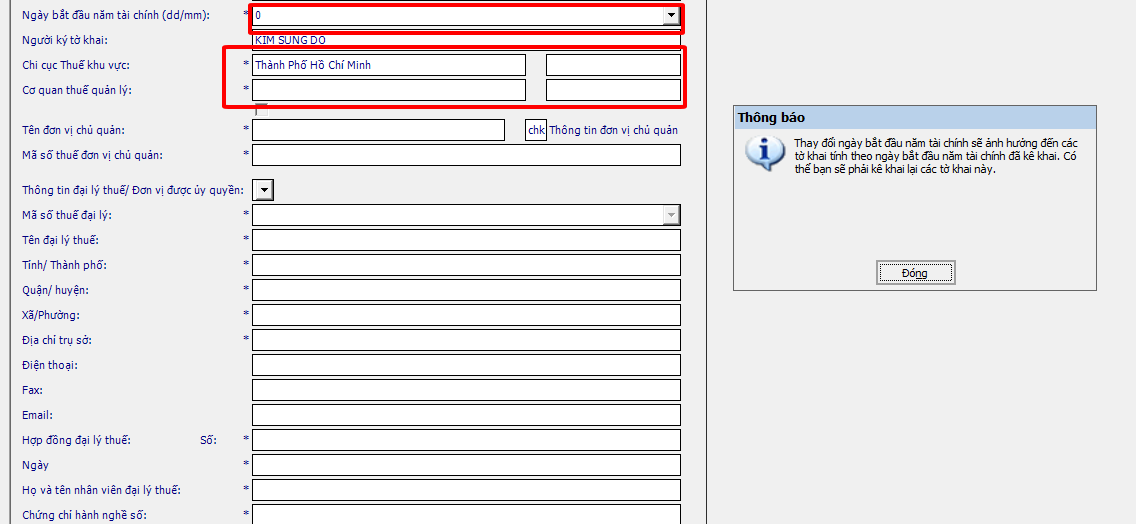Click the Tên đại lý thuế input
Screen dimensions: 1136x524
pyautogui.click(x=466, y=240)
